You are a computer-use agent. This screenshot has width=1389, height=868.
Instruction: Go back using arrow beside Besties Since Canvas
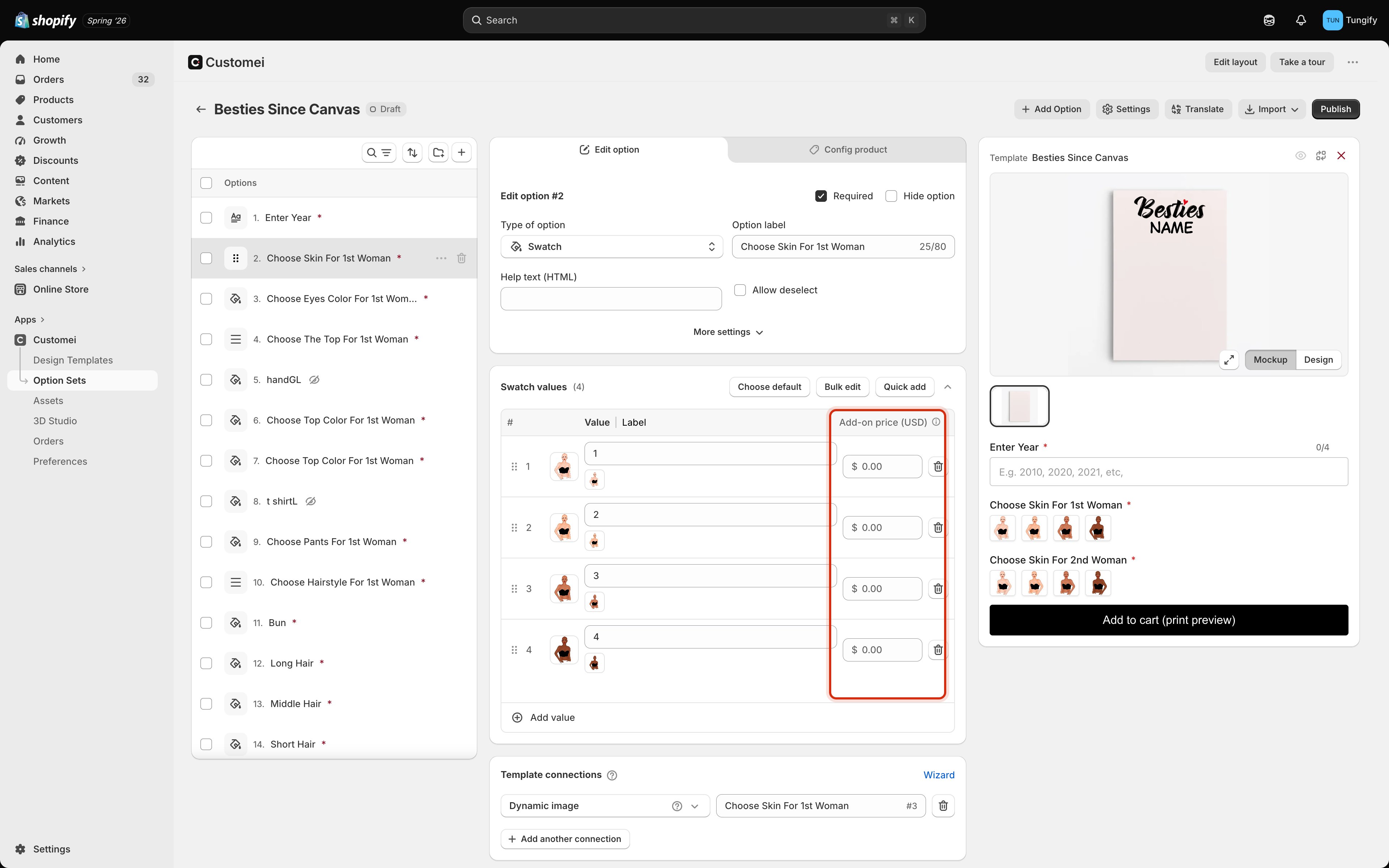[201, 109]
